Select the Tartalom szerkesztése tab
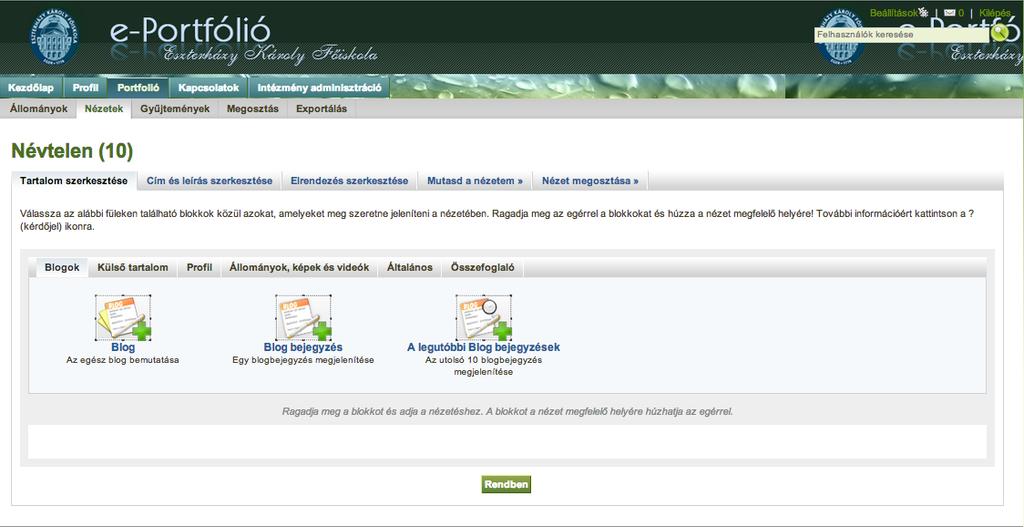 [x=74, y=181]
